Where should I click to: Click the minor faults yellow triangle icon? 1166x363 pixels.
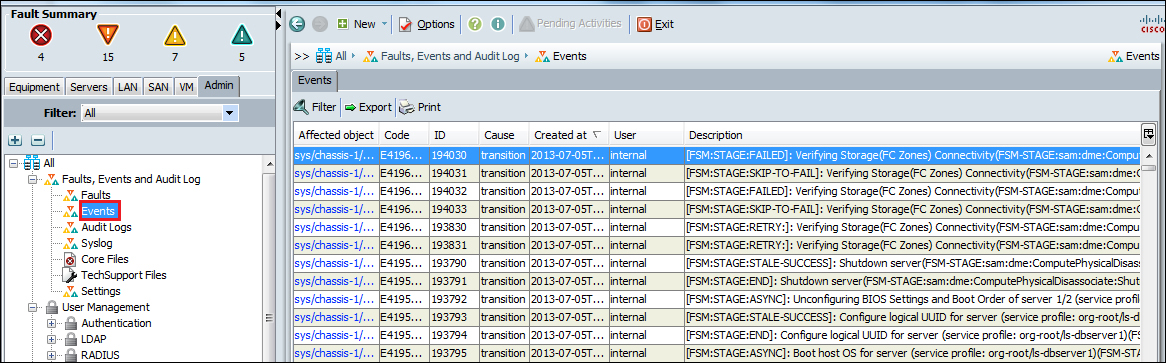tap(175, 35)
